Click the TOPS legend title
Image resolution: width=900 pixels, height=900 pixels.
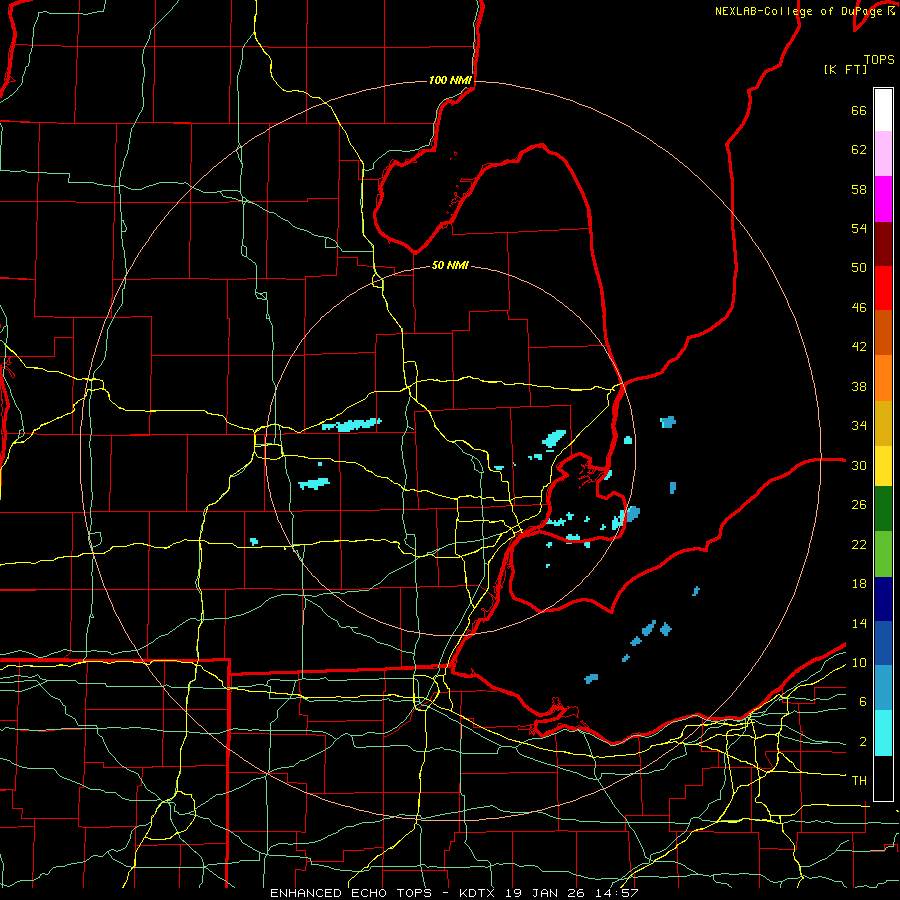[x=879, y=59]
